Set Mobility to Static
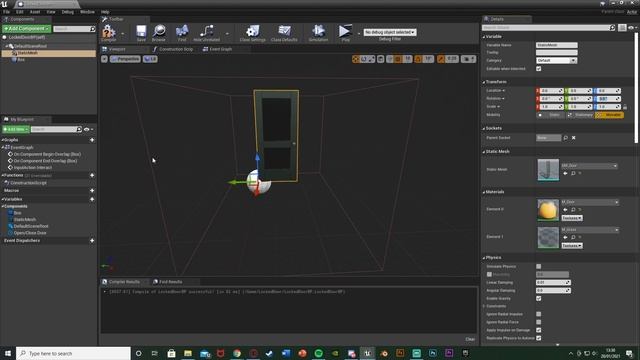Image resolution: width=640 pixels, height=360 pixels. tap(550, 115)
